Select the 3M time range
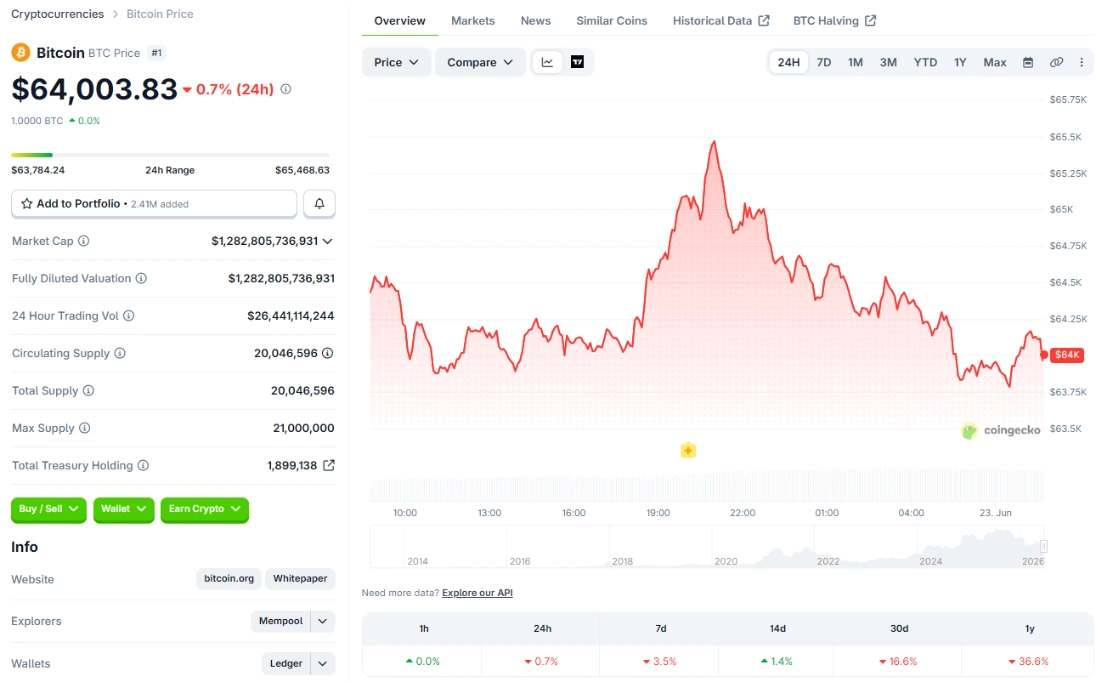Image resolution: width=1096 pixels, height=682 pixels. click(888, 62)
